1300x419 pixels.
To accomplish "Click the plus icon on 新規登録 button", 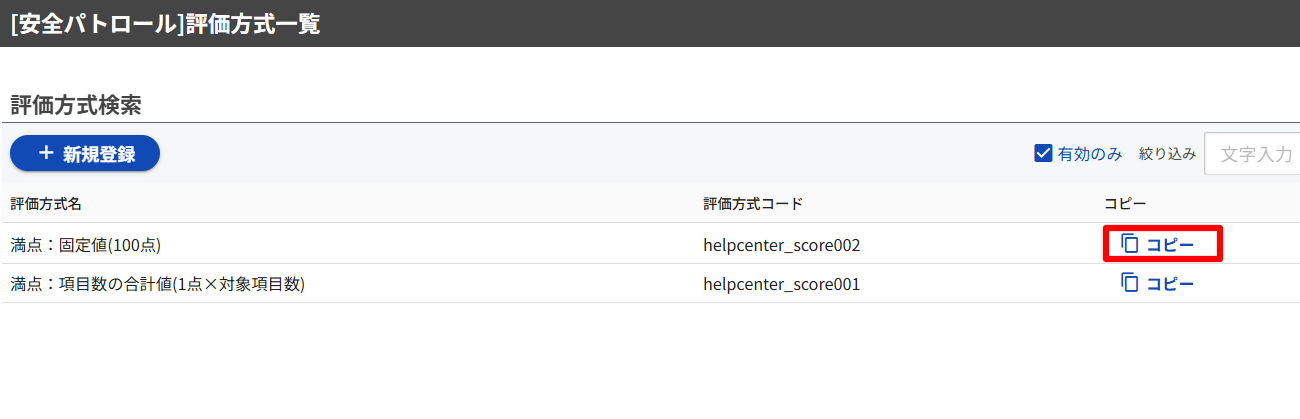I will pos(45,154).
